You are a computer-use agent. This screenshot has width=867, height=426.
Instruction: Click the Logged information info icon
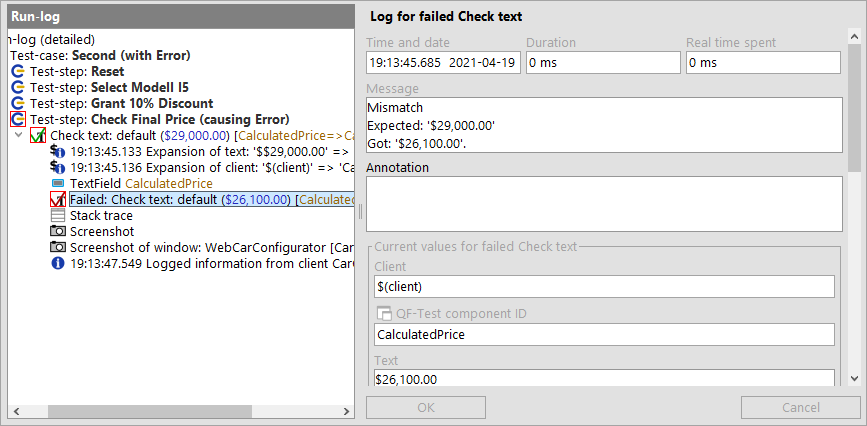58,263
